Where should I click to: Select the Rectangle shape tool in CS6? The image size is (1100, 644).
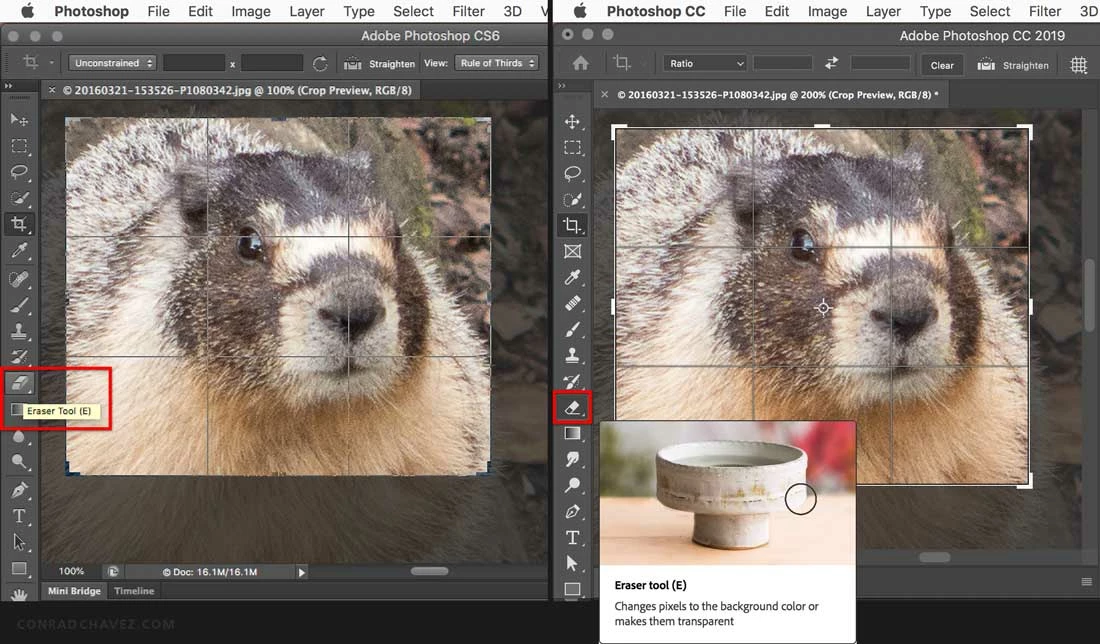[x=19, y=568]
